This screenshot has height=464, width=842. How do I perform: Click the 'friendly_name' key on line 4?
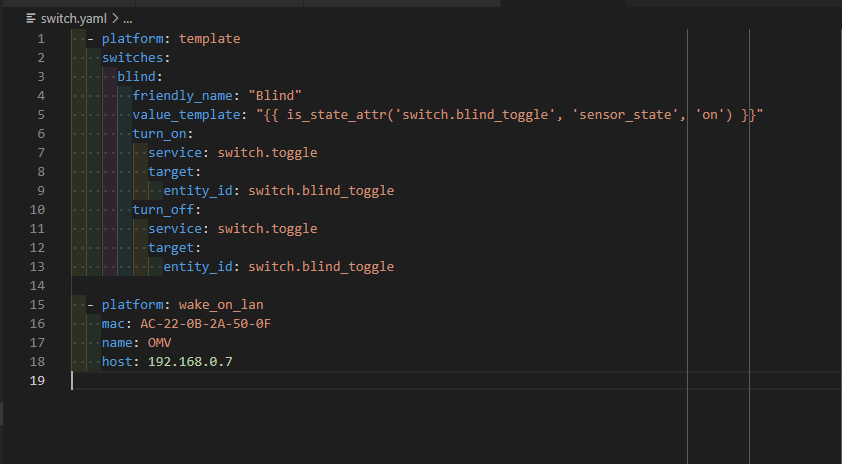pyautogui.click(x=186, y=96)
